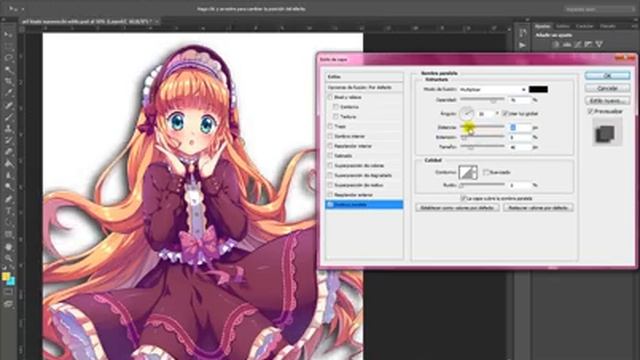Toggle La capa cubre la sombra paralela
Image resolution: width=640 pixels, height=360 pixels.
click(463, 198)
